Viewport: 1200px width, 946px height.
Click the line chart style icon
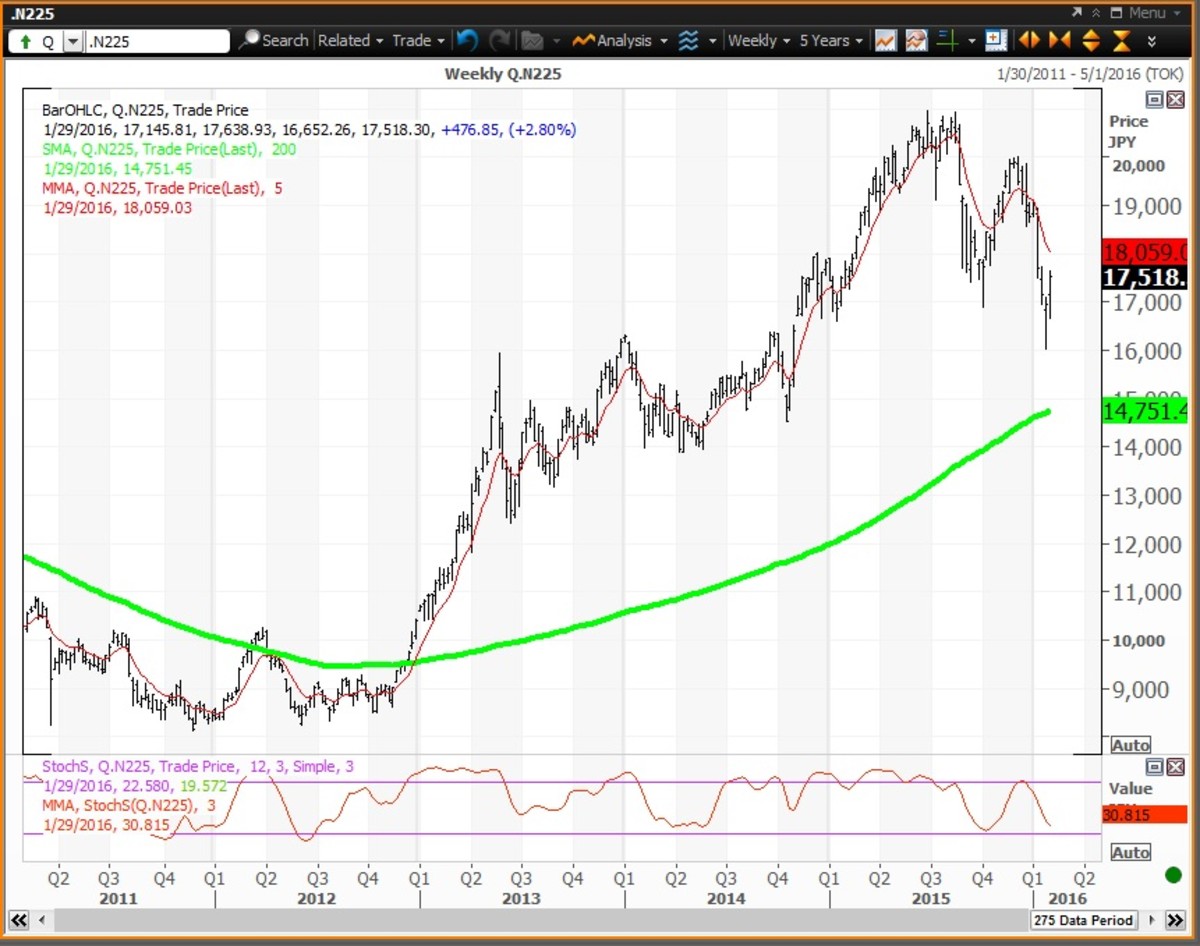(x=885, y=41)
